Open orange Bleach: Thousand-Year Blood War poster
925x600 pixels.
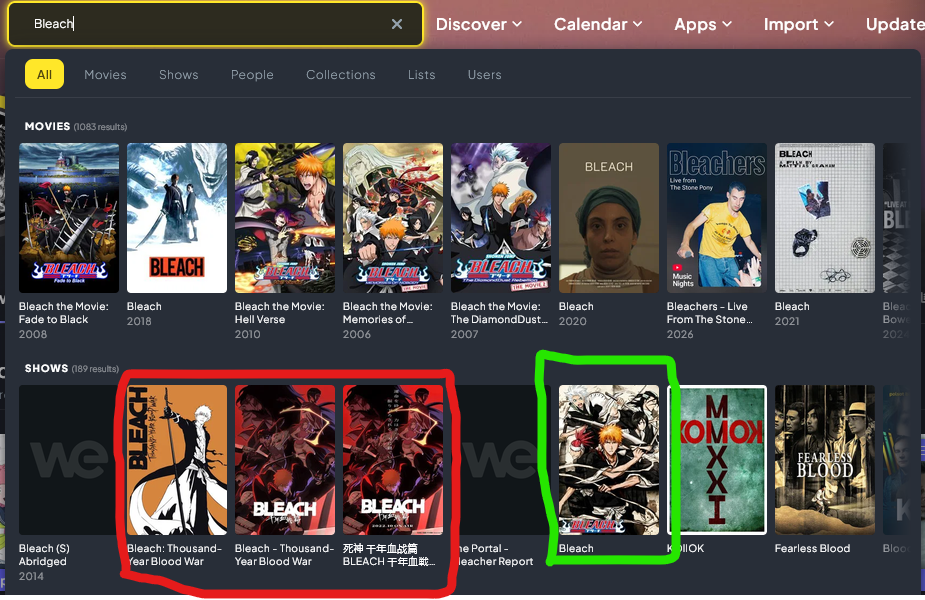point(177,460)
